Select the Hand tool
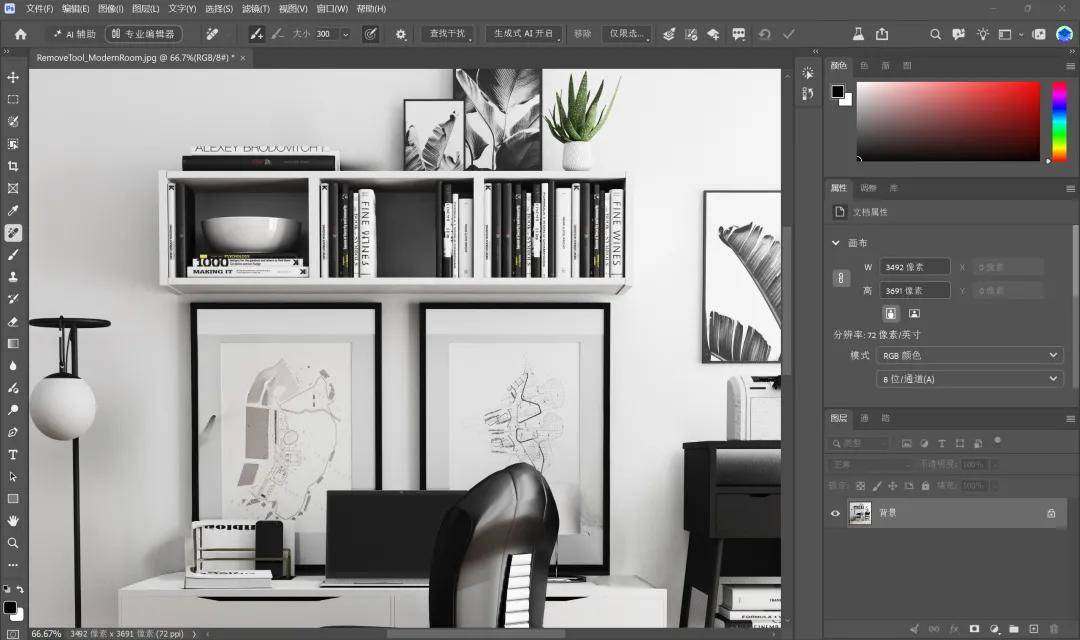Image resolution: width=1080 pixels, height=640 pixels. point(13,521)
